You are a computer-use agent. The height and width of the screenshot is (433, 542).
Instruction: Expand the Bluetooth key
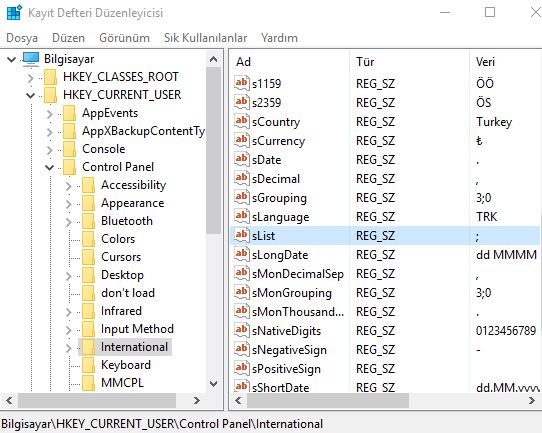point(68,222)
